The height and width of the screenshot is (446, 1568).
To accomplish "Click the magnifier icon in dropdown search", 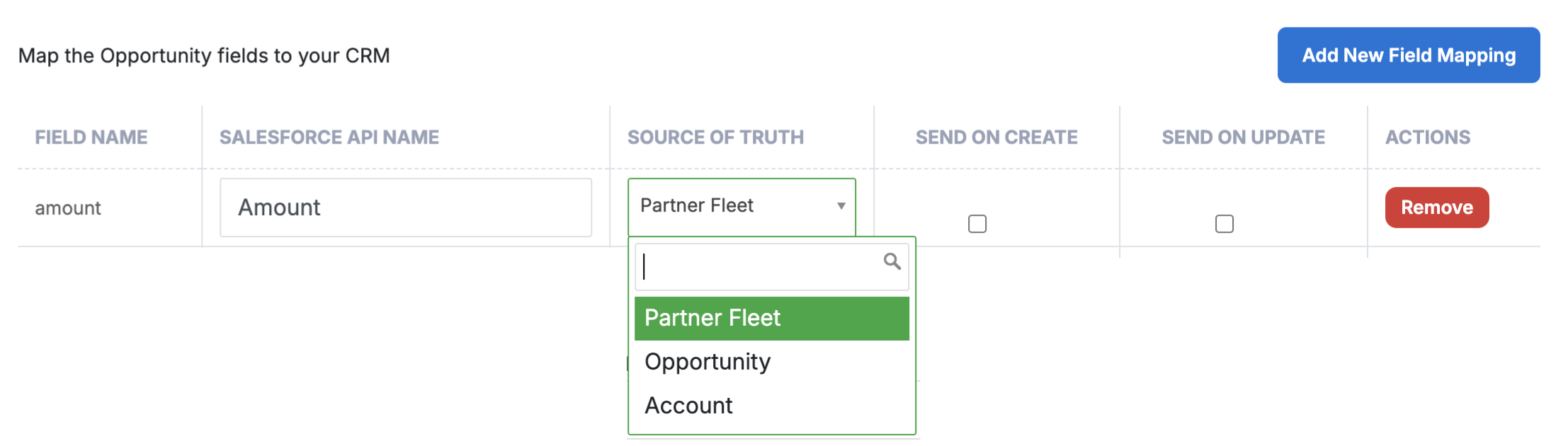I will click(892, 262).
